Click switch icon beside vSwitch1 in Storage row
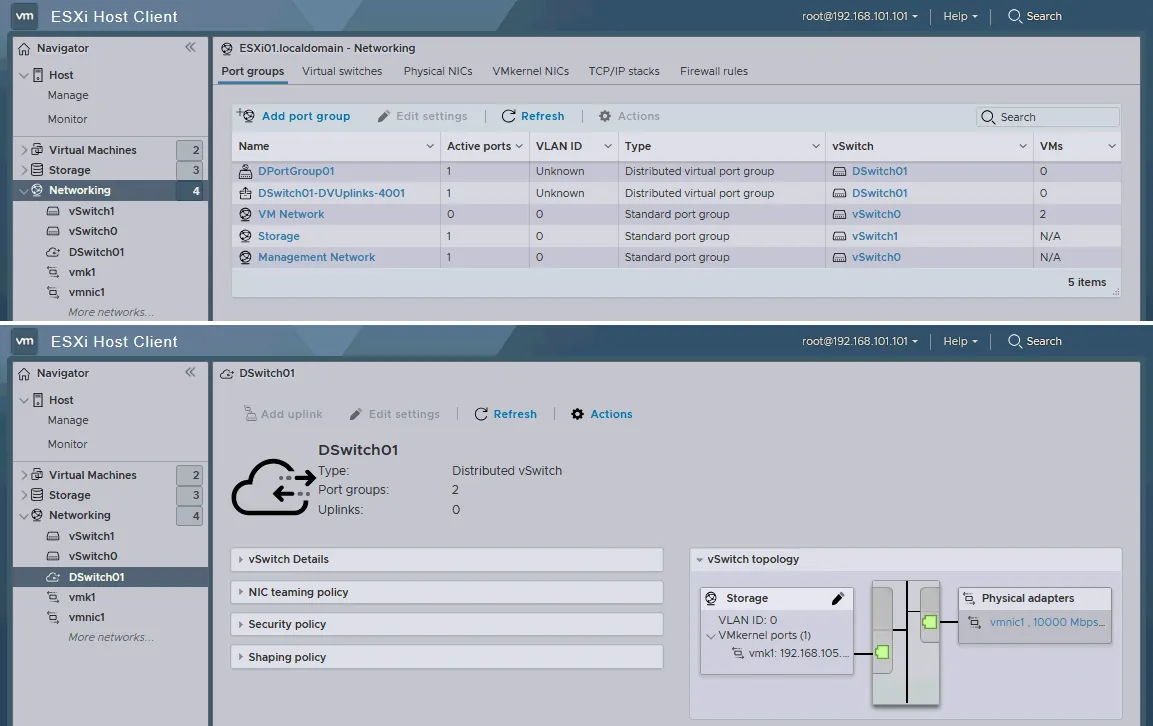The width and height of the screenshot is (1153, 726). [x=839, y=236]
